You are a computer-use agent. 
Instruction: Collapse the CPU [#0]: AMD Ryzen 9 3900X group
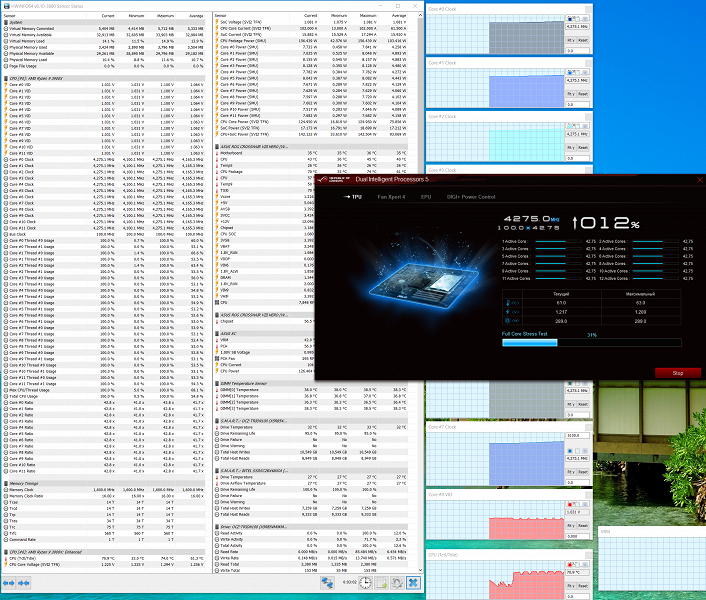coord(6,78)
